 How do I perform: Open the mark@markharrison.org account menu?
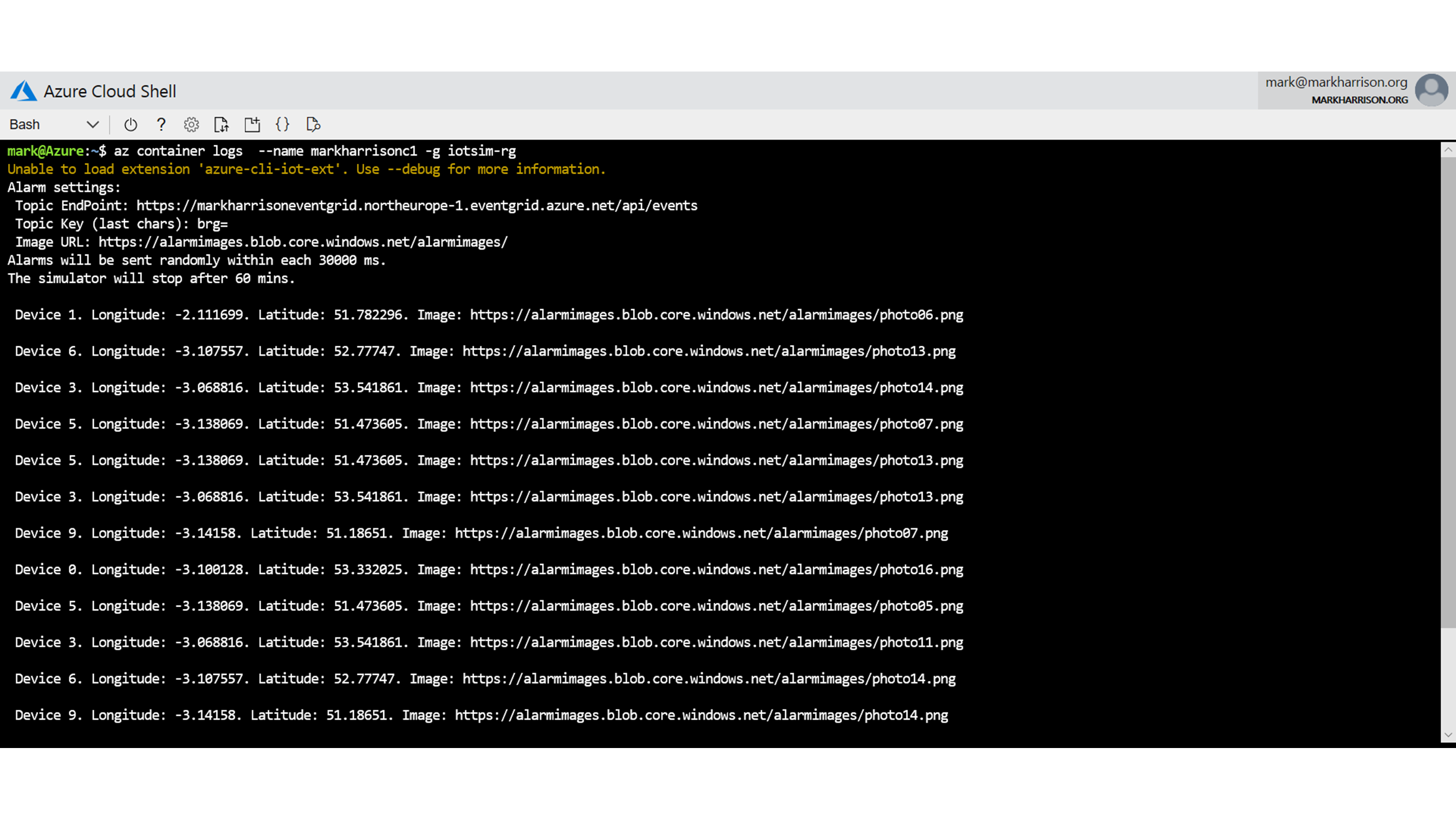[1335, 82]
